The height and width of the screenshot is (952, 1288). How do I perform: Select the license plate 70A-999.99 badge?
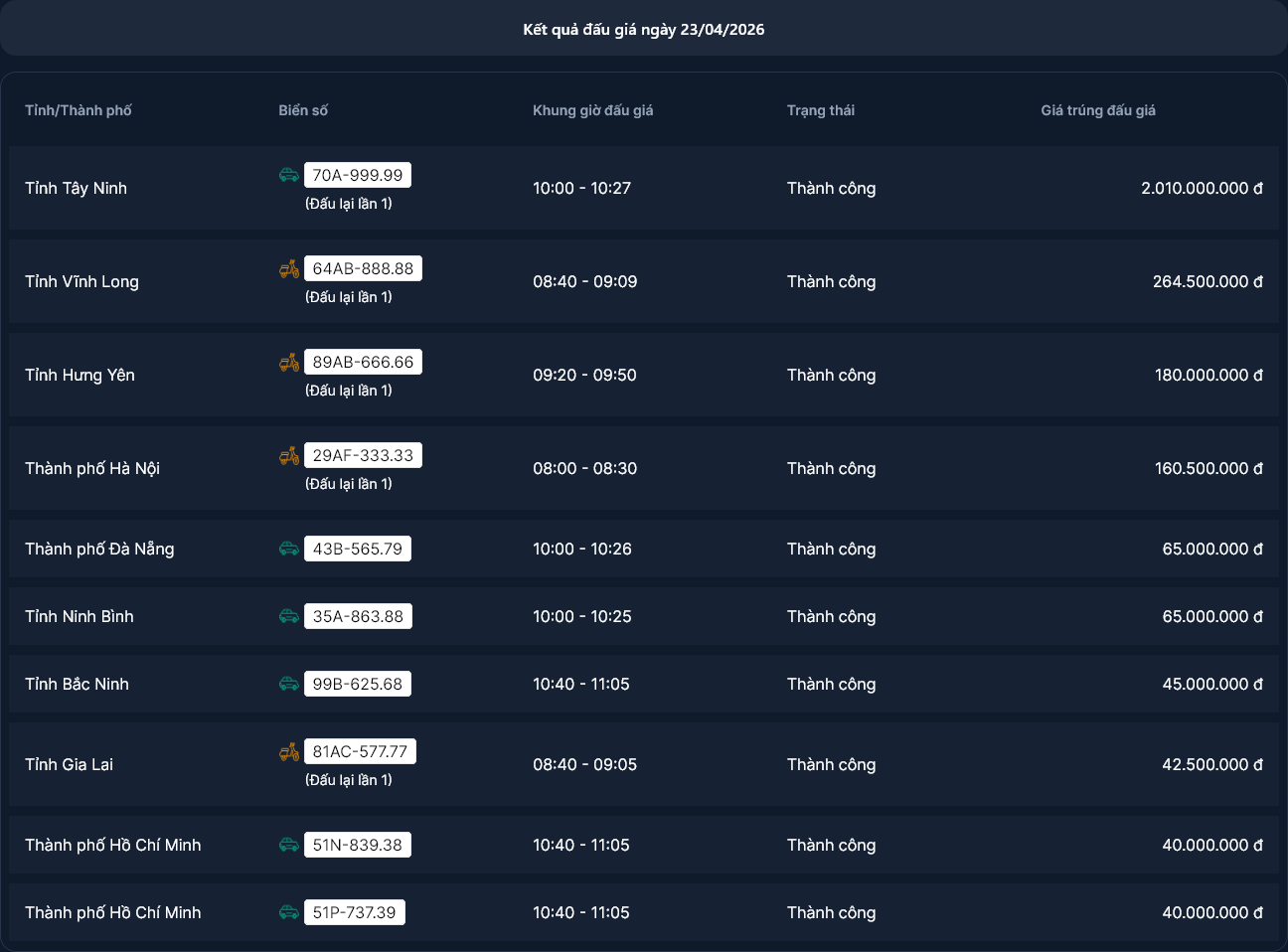pyautogui.click(x=358, y=175)
